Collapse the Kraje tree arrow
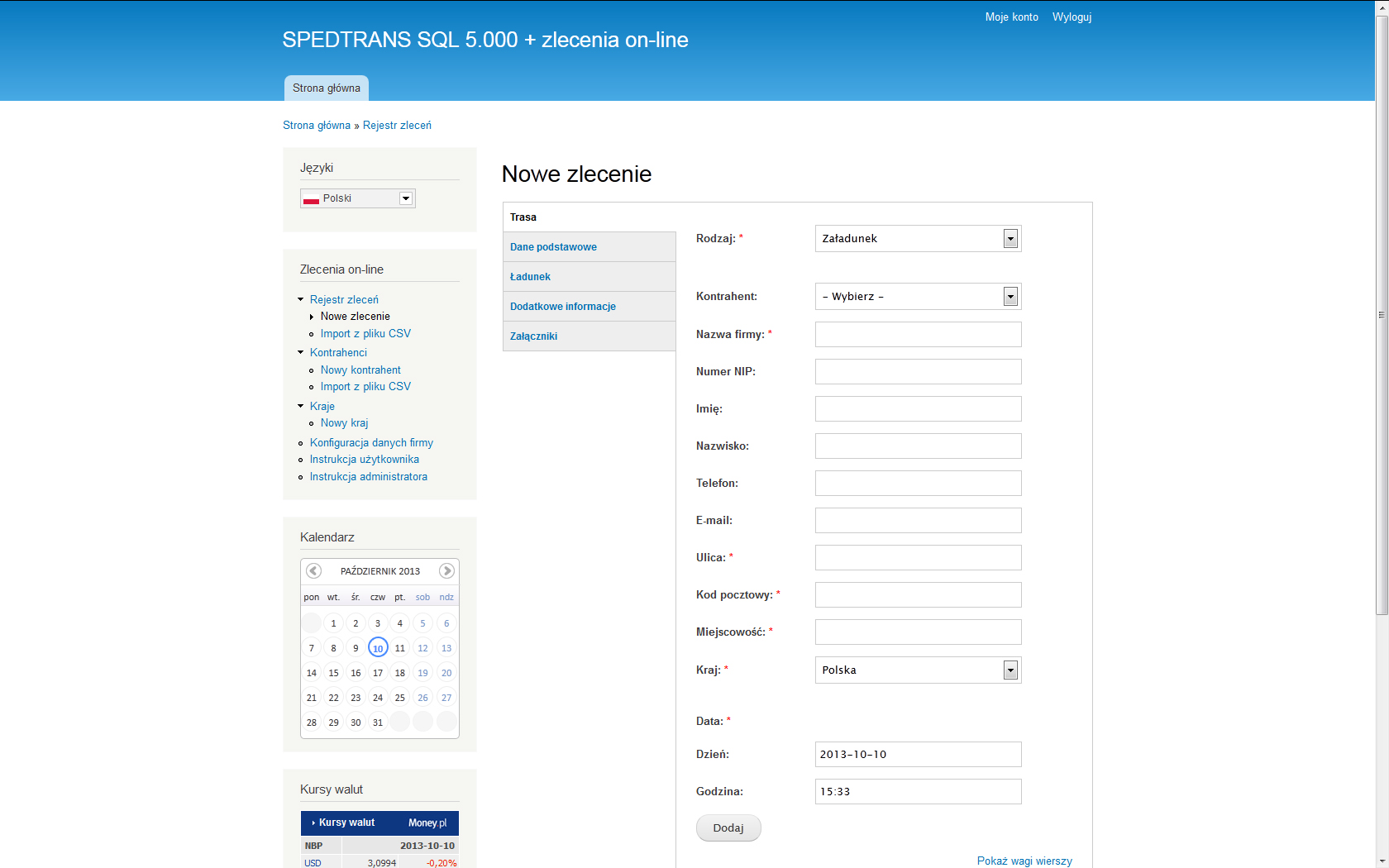The image size is (1389, 868). point(301,406)
